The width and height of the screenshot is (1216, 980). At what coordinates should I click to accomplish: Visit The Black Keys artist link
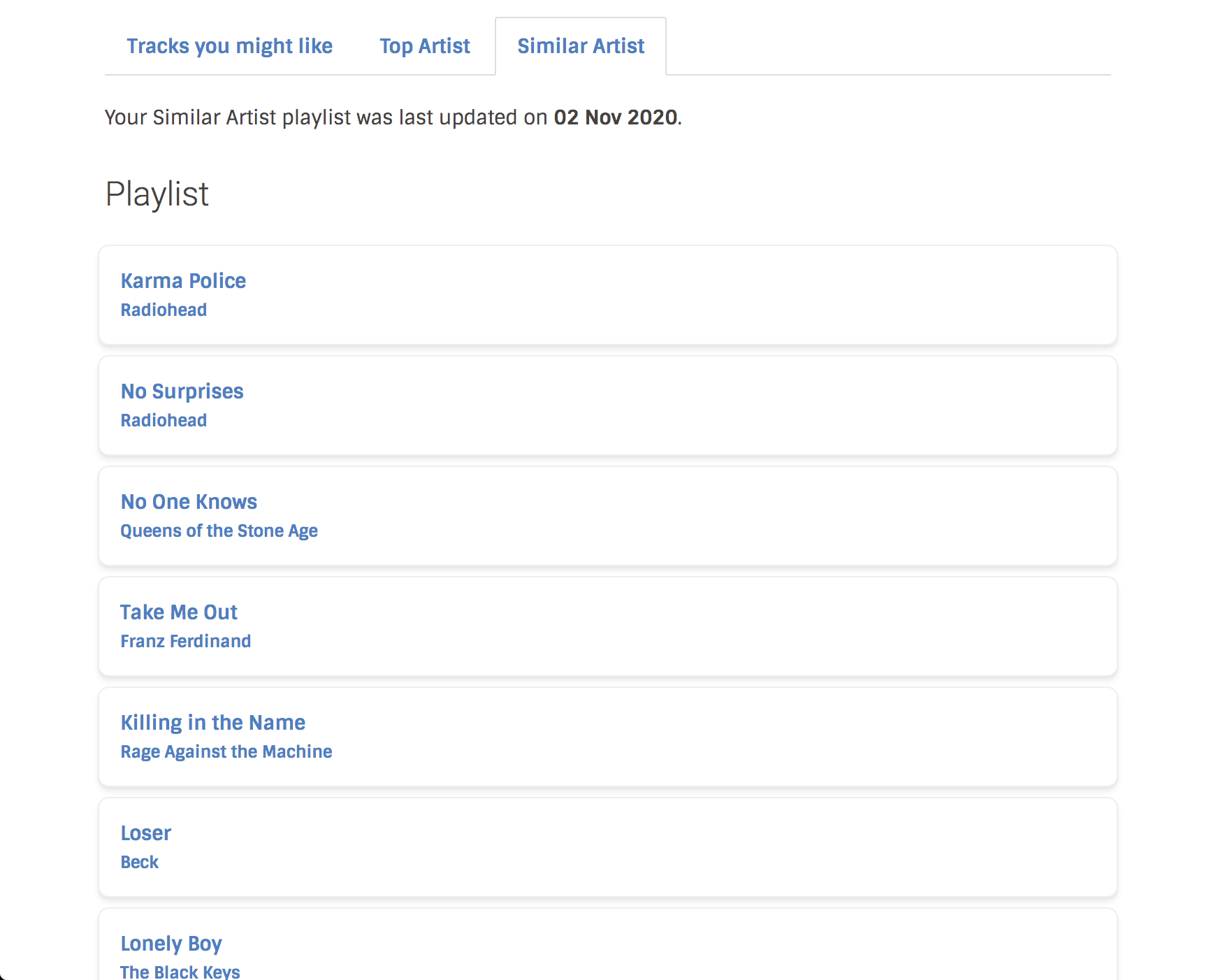point(180,972)
